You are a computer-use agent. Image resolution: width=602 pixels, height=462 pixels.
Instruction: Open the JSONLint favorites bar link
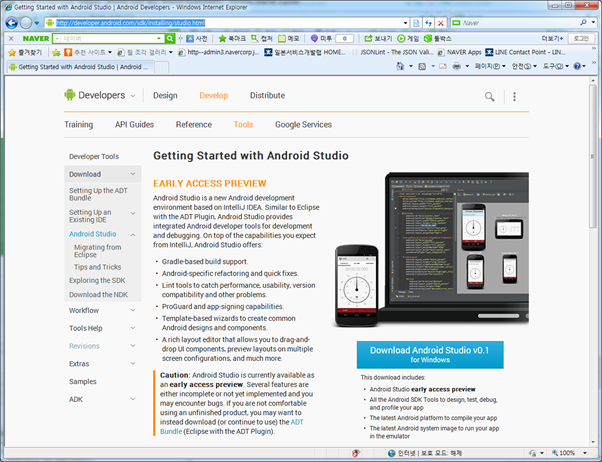click(x=395, y=52)
